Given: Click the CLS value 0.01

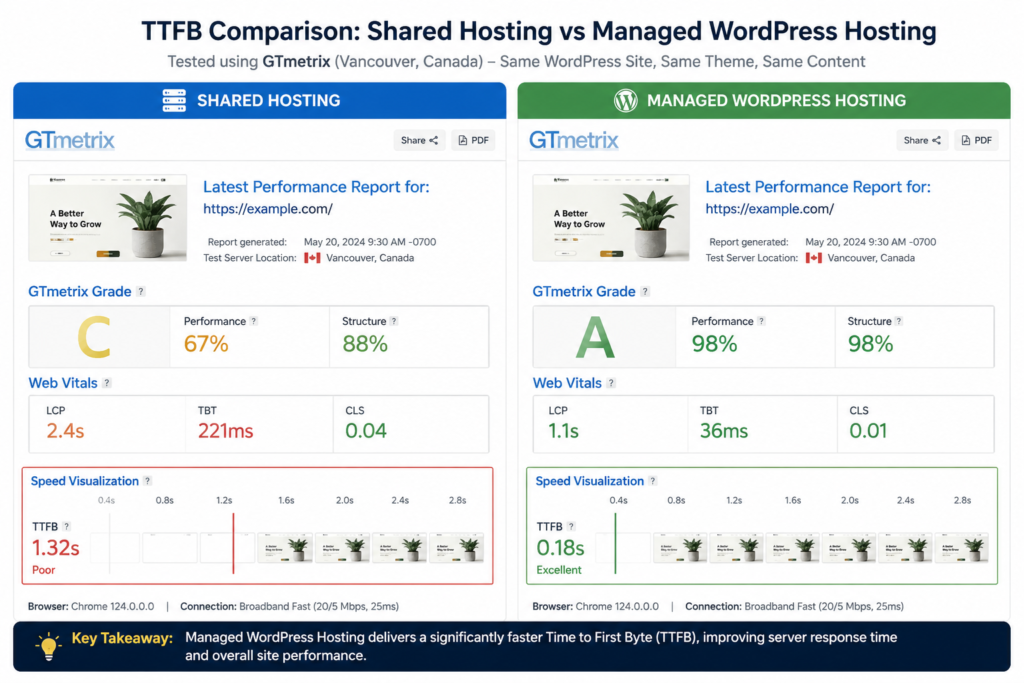Looking at the screenshot, I should (x=868, y=431).
